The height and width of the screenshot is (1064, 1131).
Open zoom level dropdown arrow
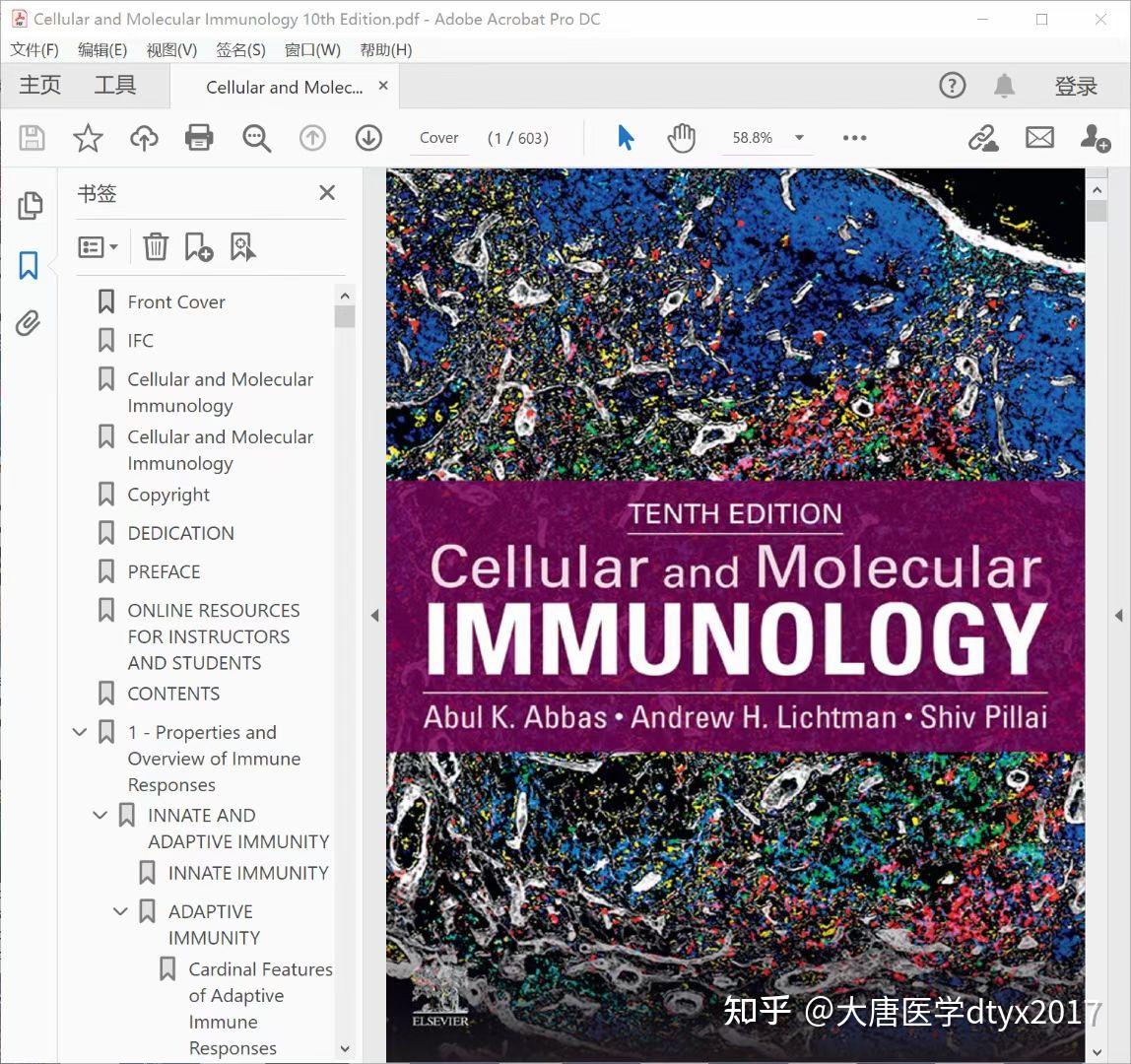pos(799,137)
